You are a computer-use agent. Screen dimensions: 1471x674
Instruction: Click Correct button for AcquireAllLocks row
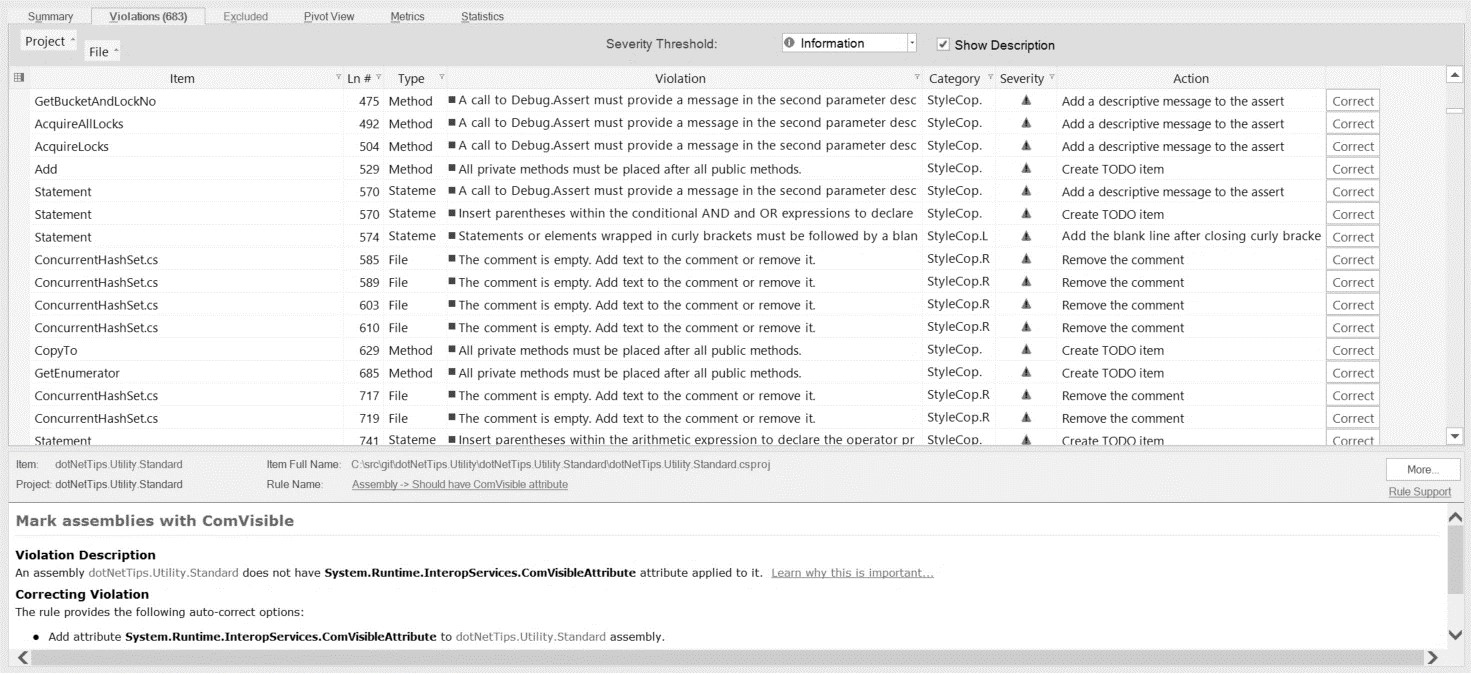click(x=1352, y=124)
